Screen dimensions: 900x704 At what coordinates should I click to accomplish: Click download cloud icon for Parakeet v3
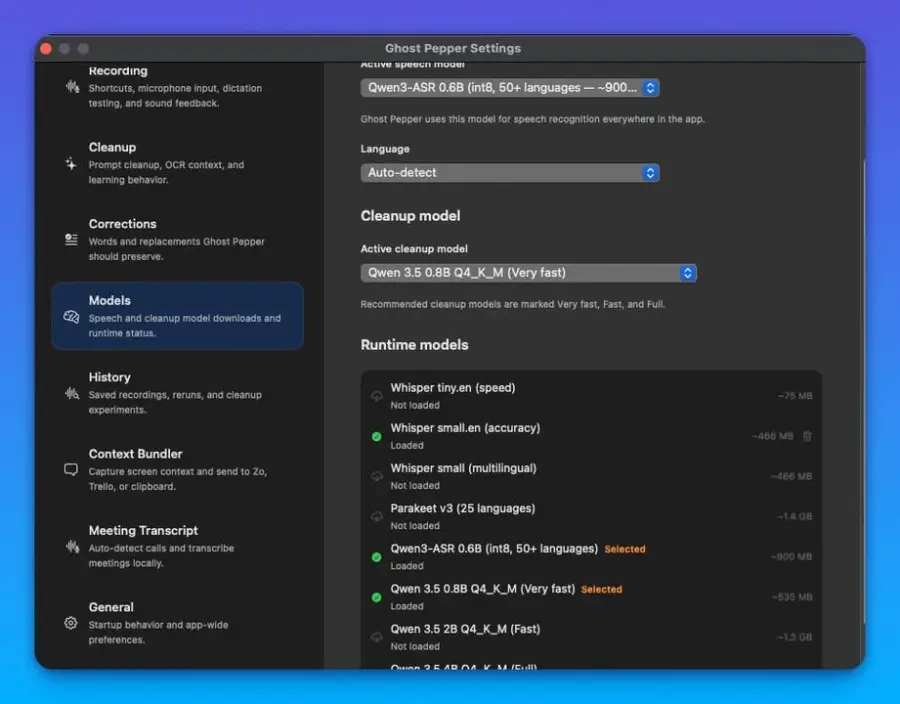pyautogui.click(x=377, y=516)
